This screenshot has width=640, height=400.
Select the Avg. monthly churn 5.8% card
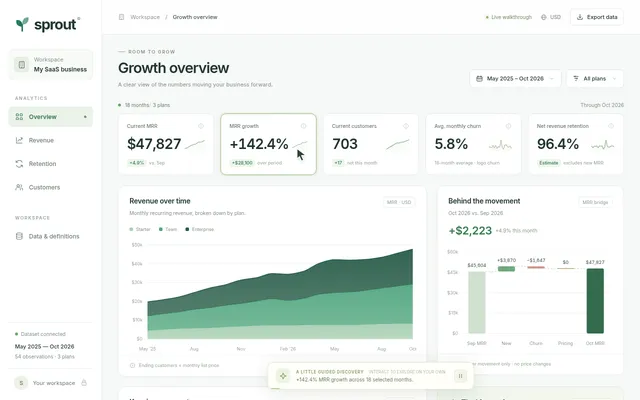click(473, 144)
